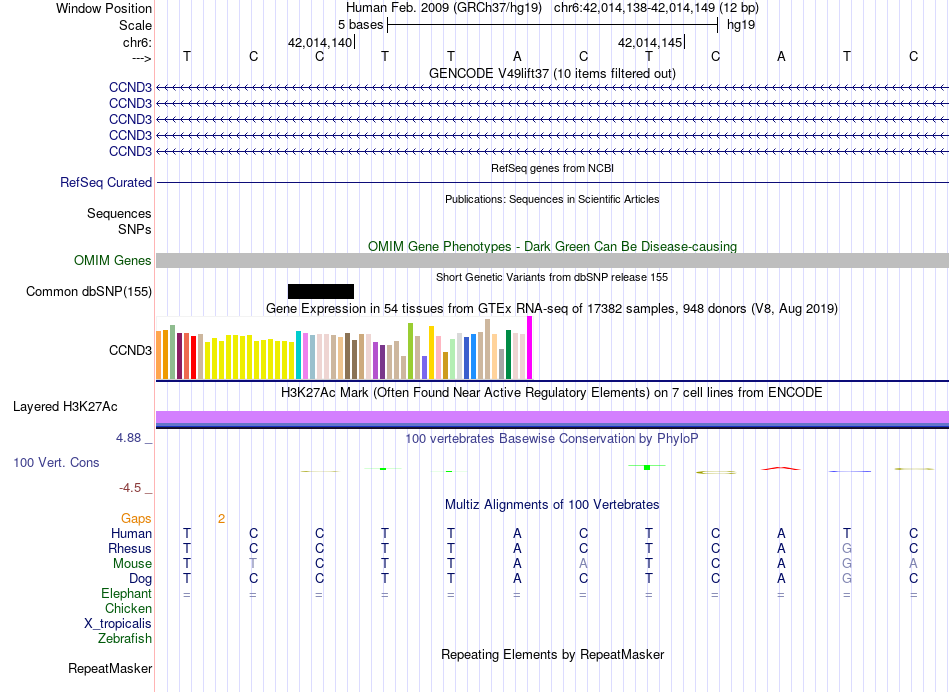
Task: Click the RefSeq Curated track label
Action: coord(106,182)
